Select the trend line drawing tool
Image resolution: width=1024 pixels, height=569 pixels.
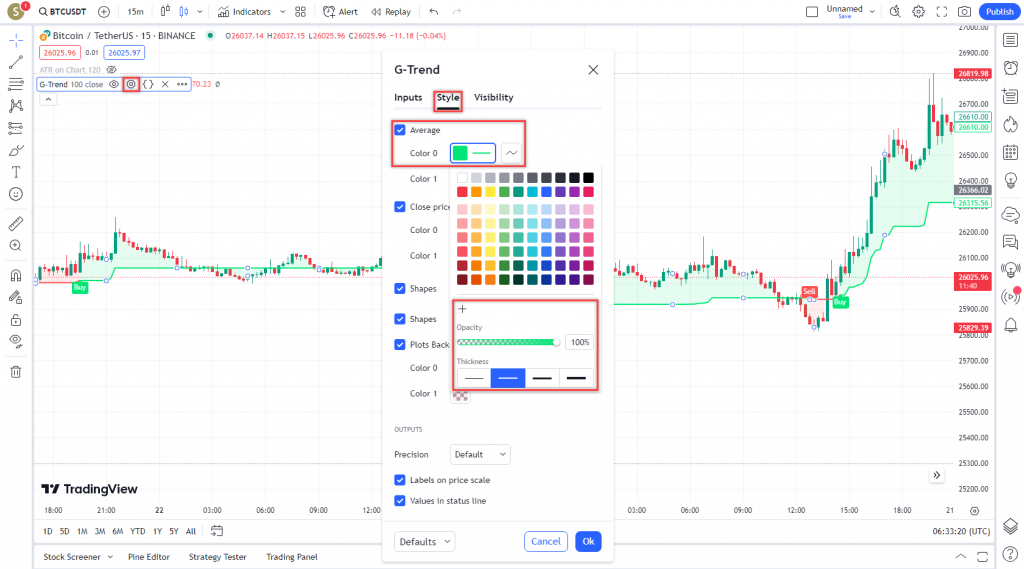click(16, 62)
